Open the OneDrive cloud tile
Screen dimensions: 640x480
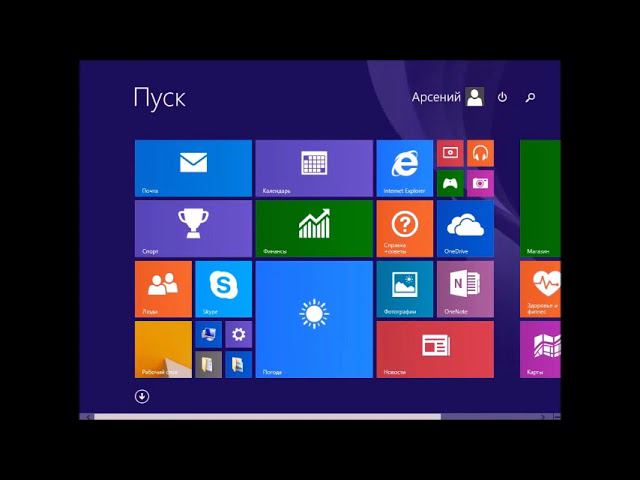tap(465, 229)
